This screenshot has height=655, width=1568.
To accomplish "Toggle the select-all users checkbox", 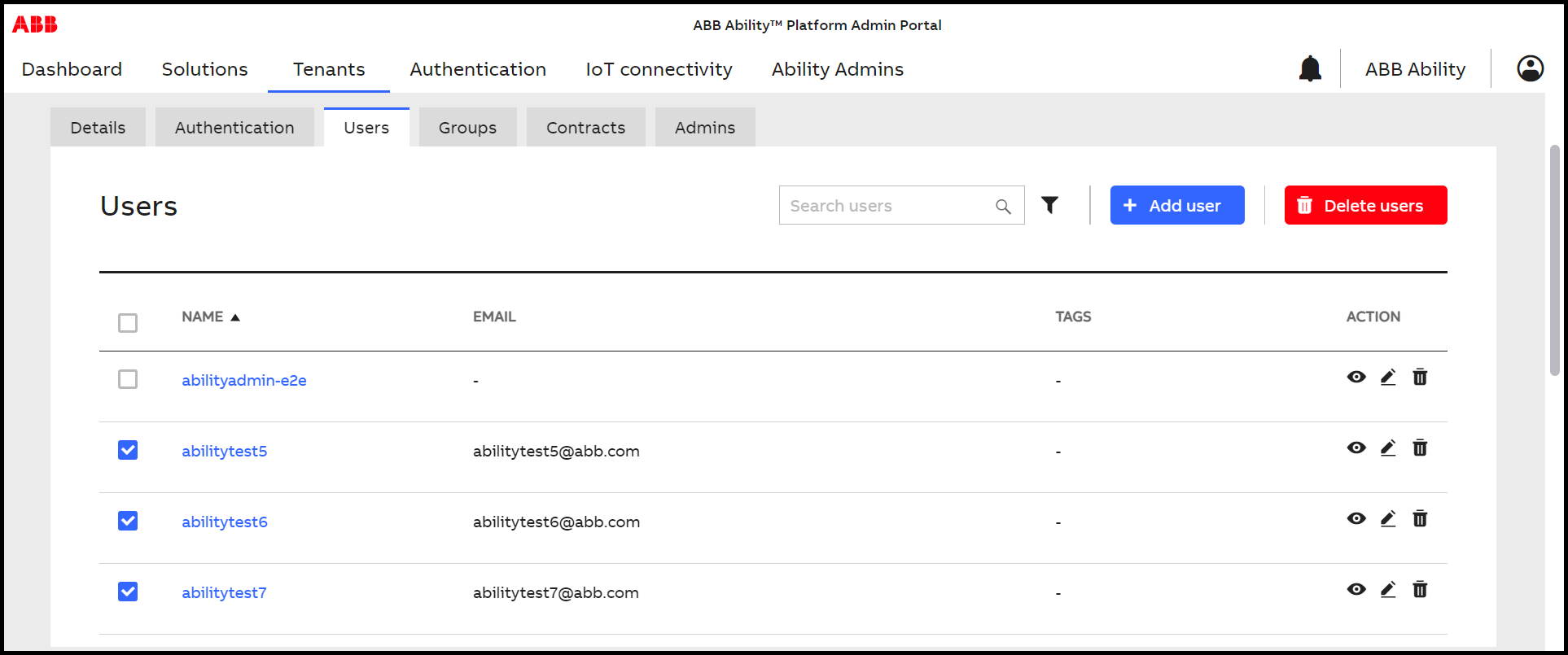I will pos(128,323).
